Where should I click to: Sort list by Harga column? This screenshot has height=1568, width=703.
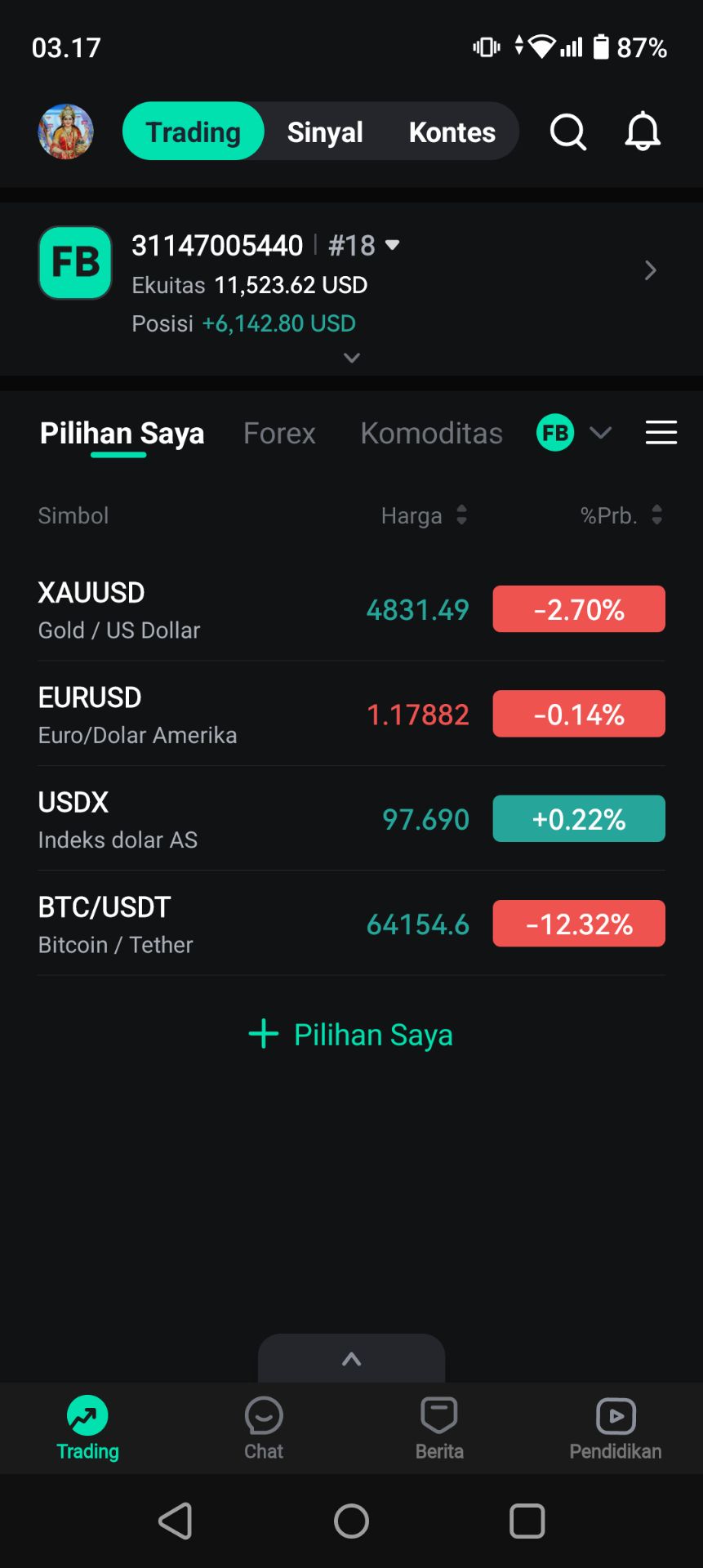(x=424, y=515)
